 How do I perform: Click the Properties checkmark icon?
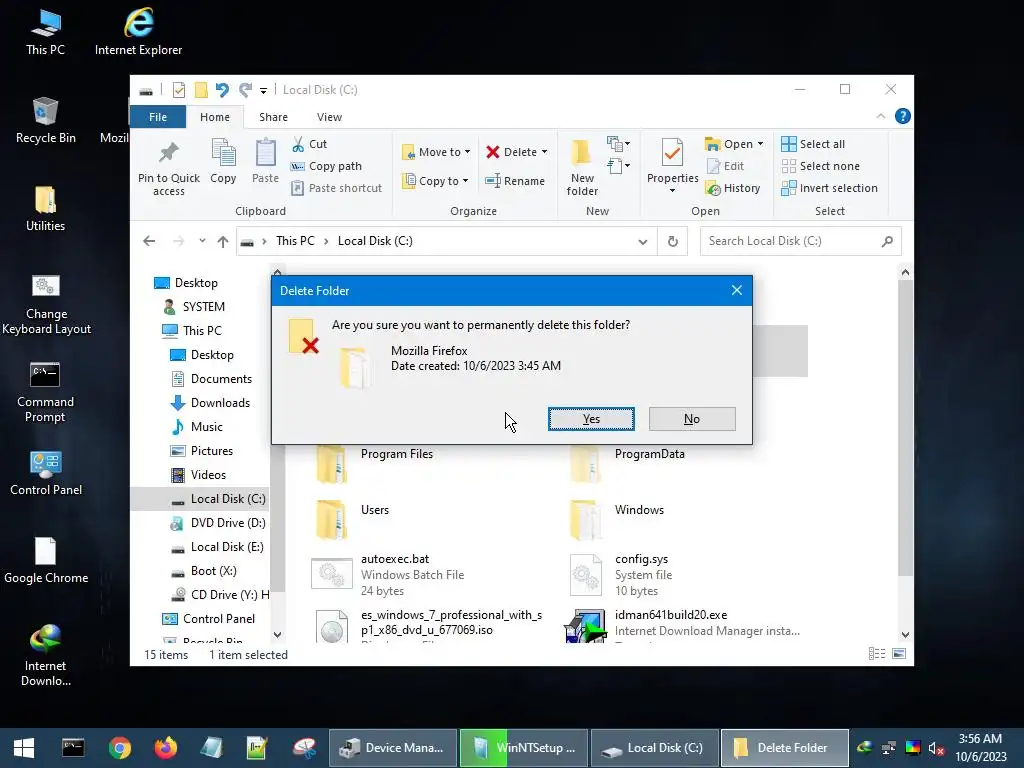tap(673, 153)
